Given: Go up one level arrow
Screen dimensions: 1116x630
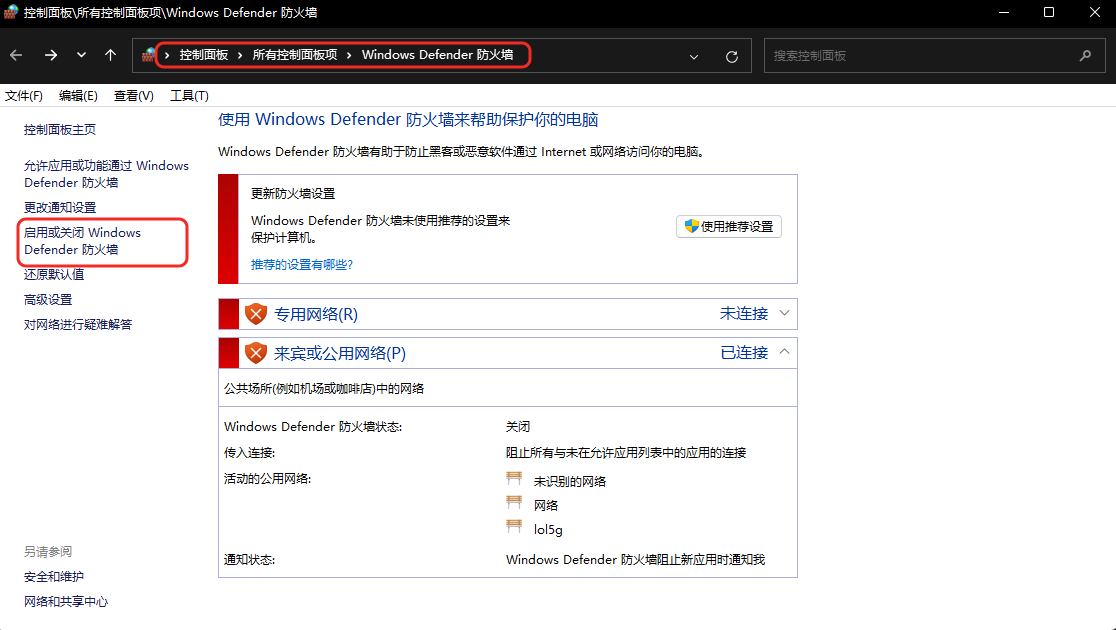Looking at the screenshot, I should [x=110, y=56].
